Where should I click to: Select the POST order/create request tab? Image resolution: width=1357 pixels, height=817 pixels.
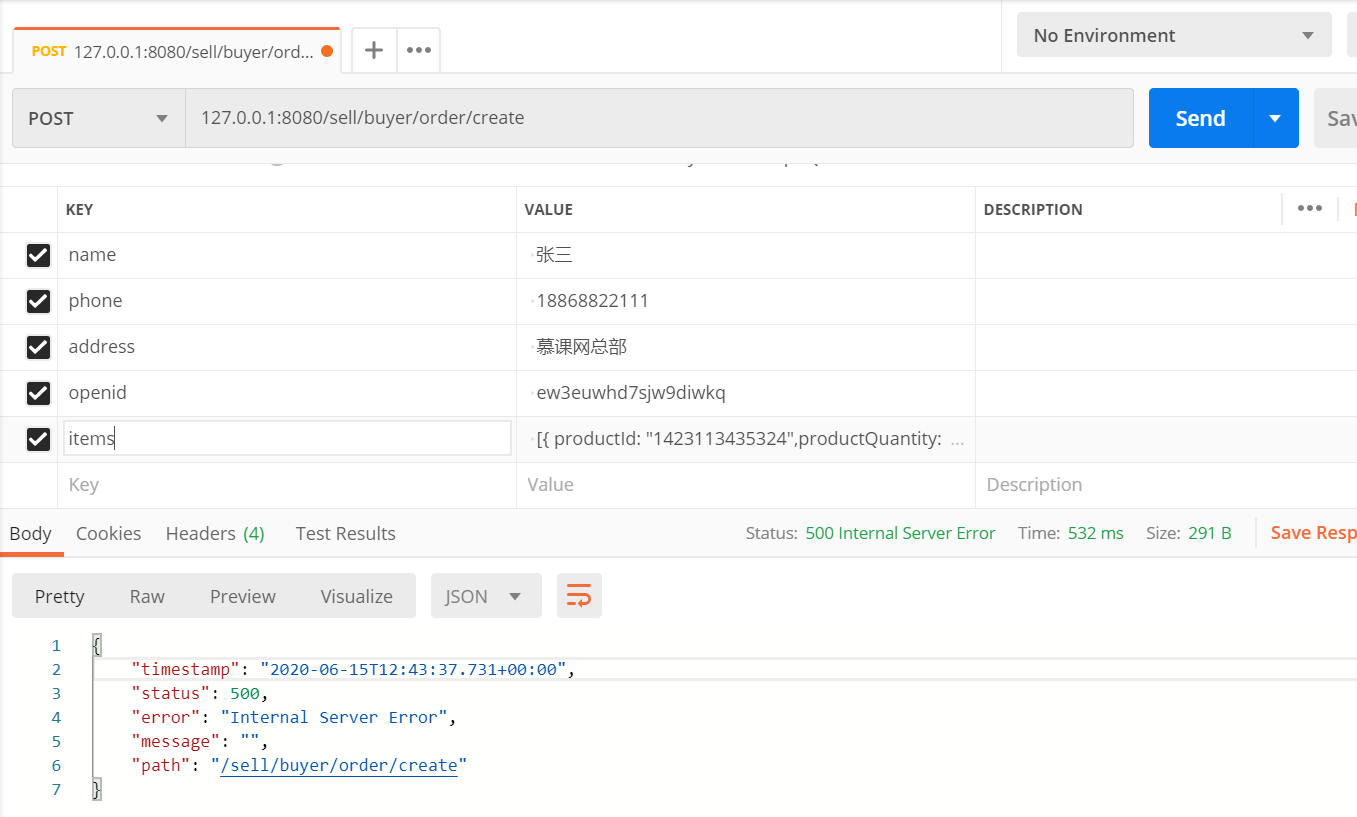pos(176,51)
